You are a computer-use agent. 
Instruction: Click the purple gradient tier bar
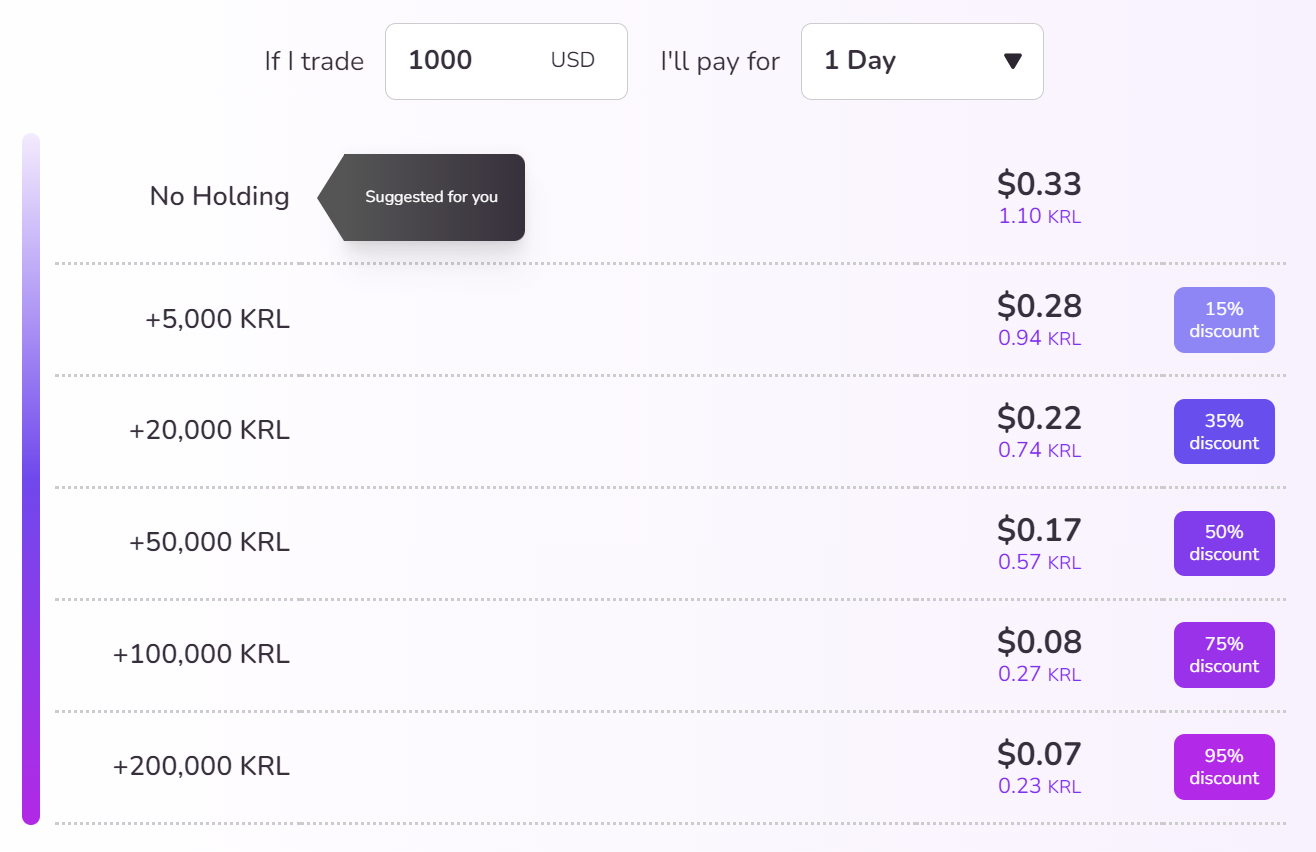(31, 478)
